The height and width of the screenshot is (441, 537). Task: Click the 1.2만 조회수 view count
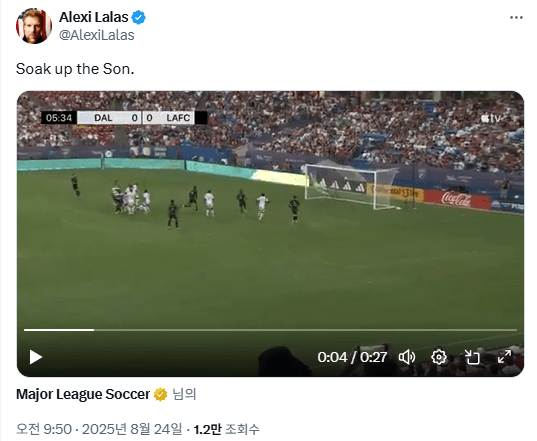(x=226, y=429)
